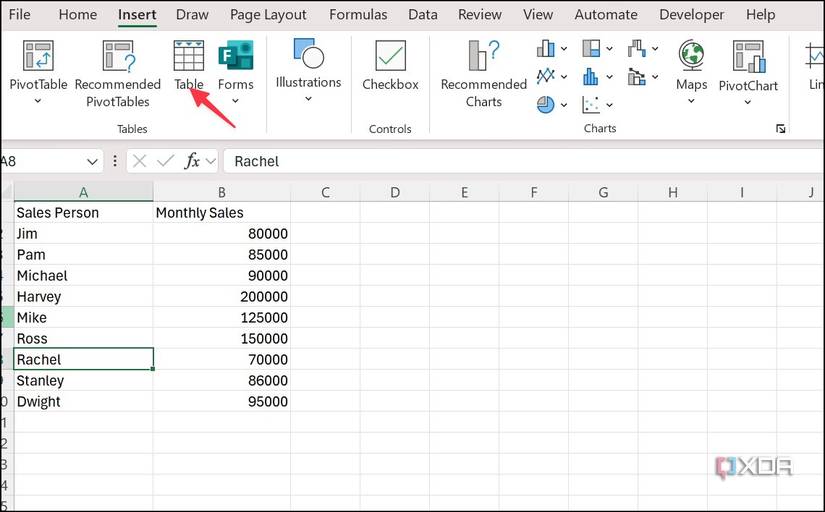This screenshot has width=825, height=512.
Task: Insert a combo chart
Action: coord(637,77)
